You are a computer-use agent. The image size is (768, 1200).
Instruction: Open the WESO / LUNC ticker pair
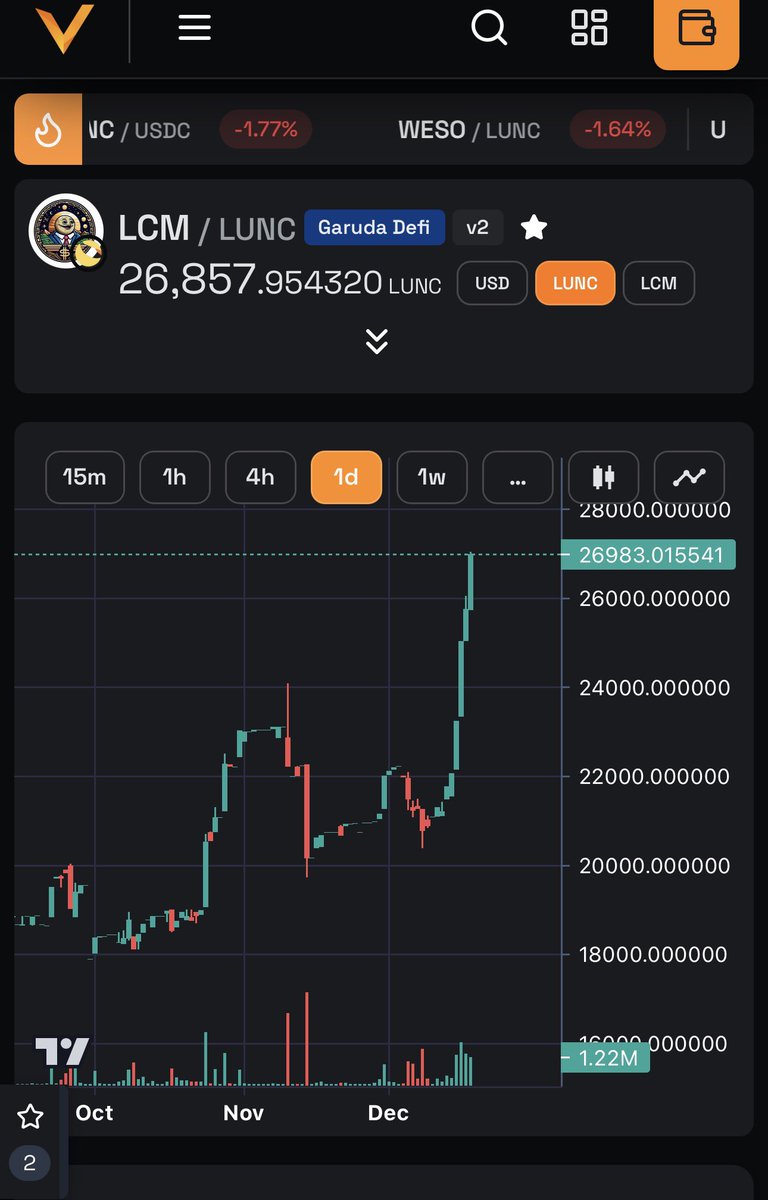469,129
